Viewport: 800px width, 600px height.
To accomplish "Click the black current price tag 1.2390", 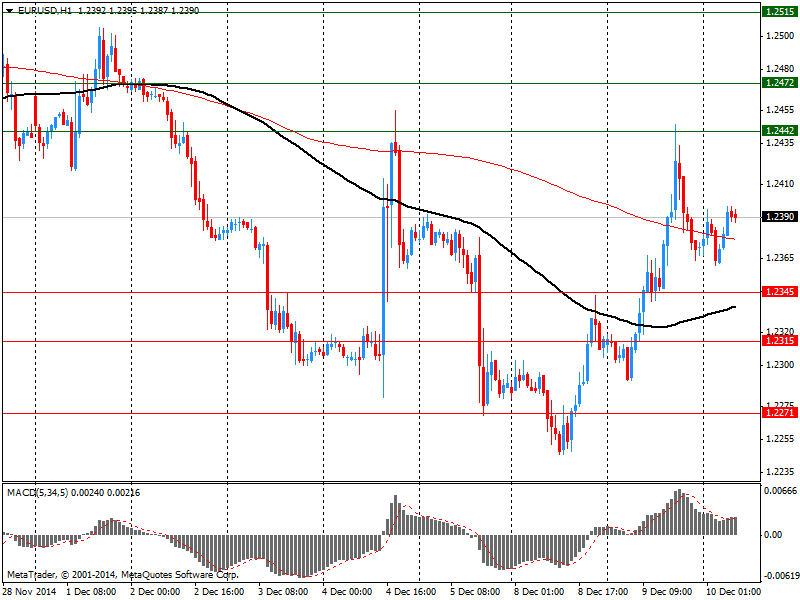I will point(779,217).
